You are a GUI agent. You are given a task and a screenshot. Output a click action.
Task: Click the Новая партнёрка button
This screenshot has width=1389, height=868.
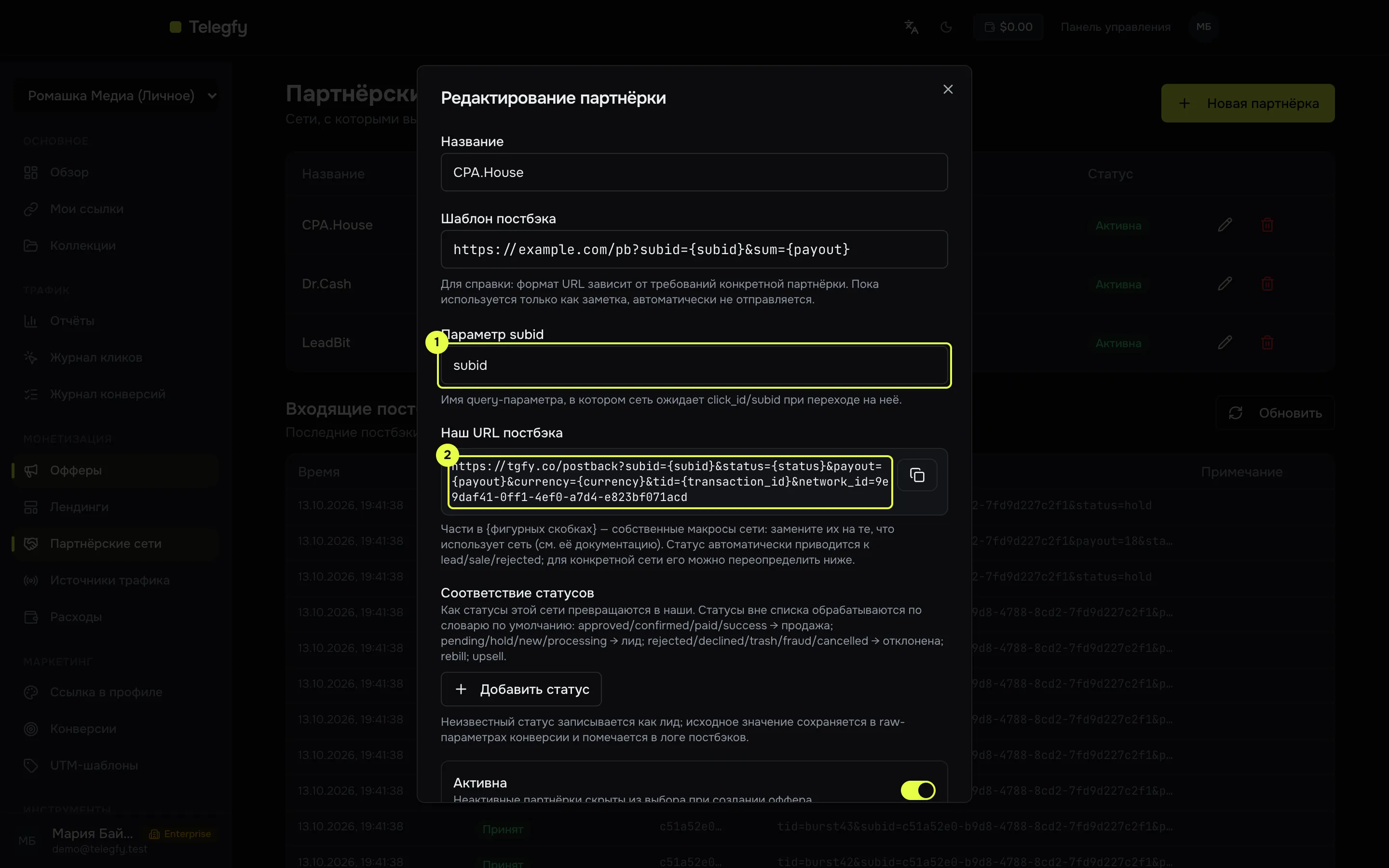coord(1248,103)
